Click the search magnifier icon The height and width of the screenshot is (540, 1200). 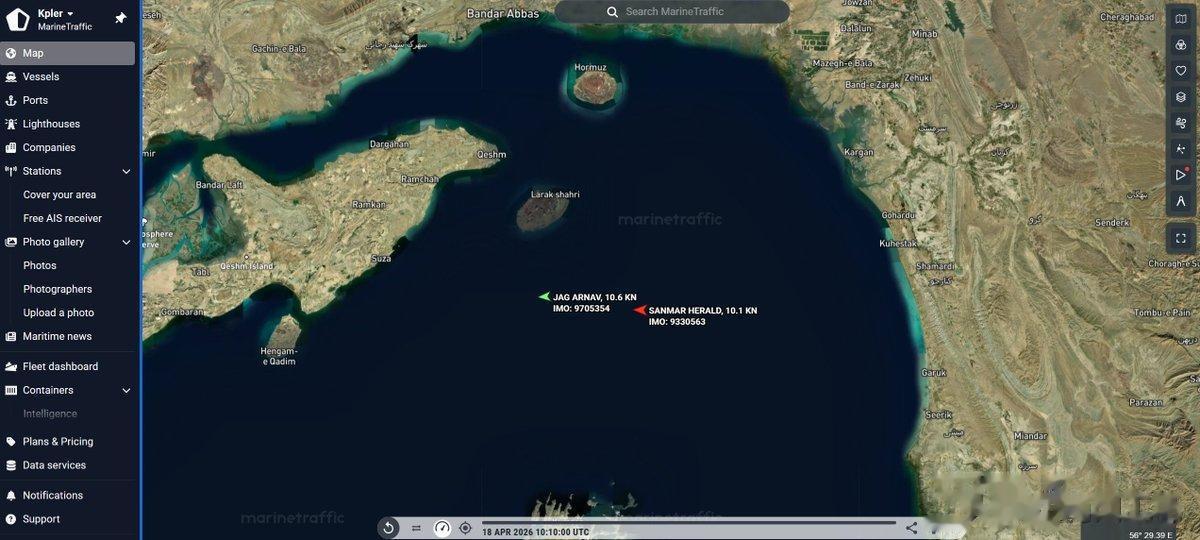pyautogui.click(x=612, y=12)
